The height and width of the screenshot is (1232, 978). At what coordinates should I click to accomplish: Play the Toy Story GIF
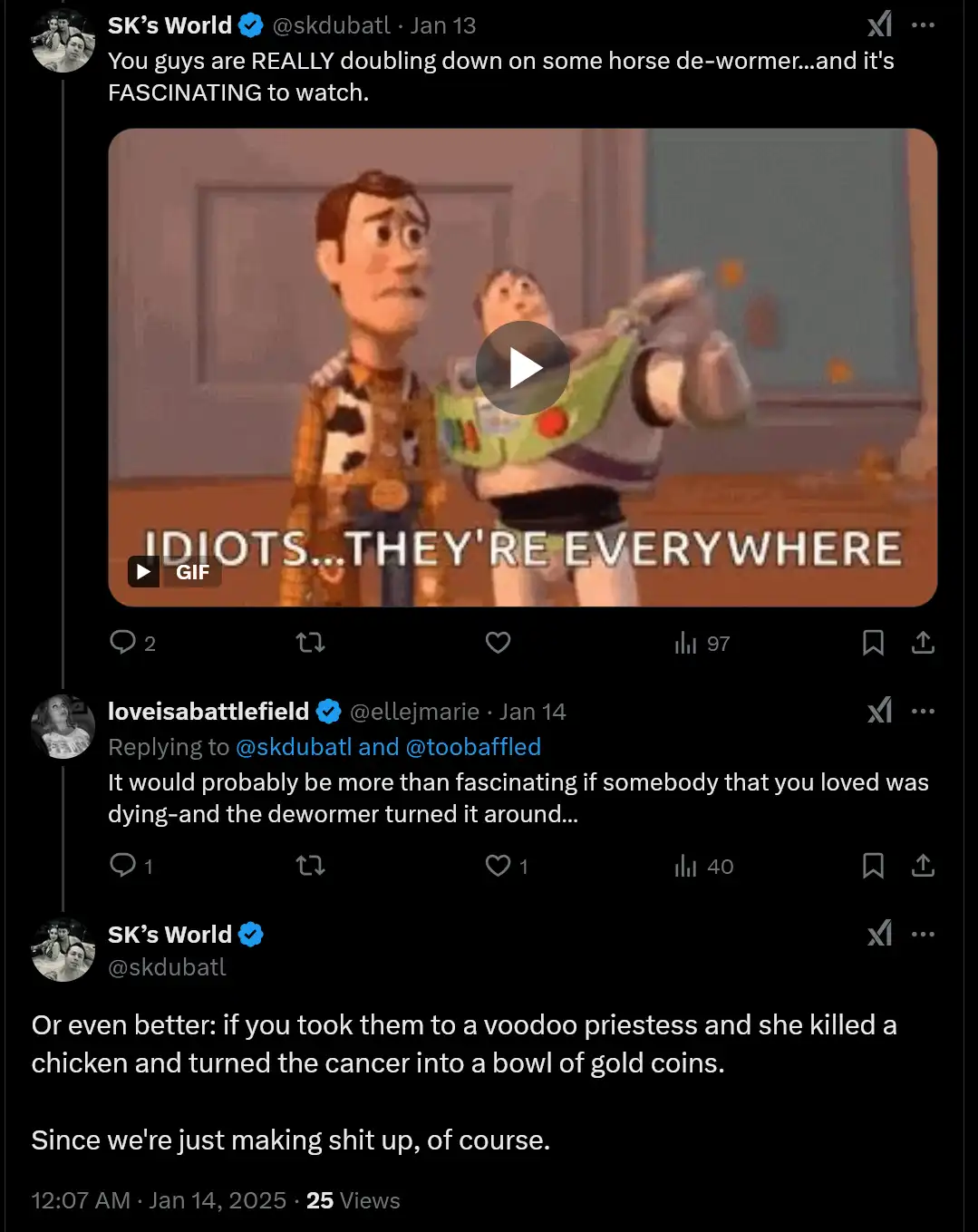522,368
